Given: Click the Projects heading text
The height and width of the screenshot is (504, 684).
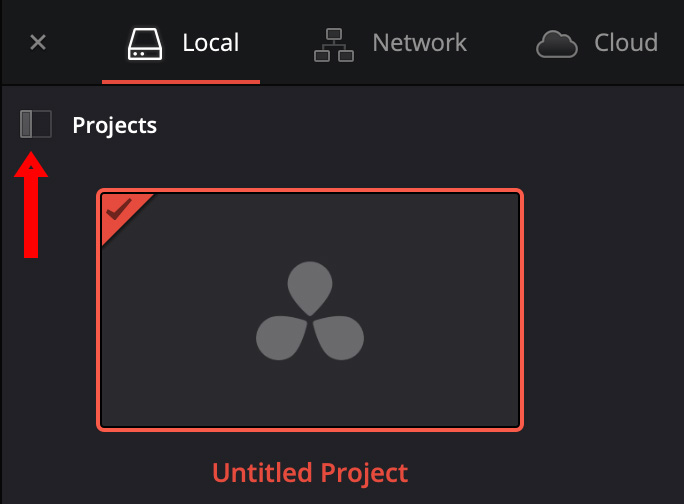Looking at the screenshot, I should [x=115, y=125].
